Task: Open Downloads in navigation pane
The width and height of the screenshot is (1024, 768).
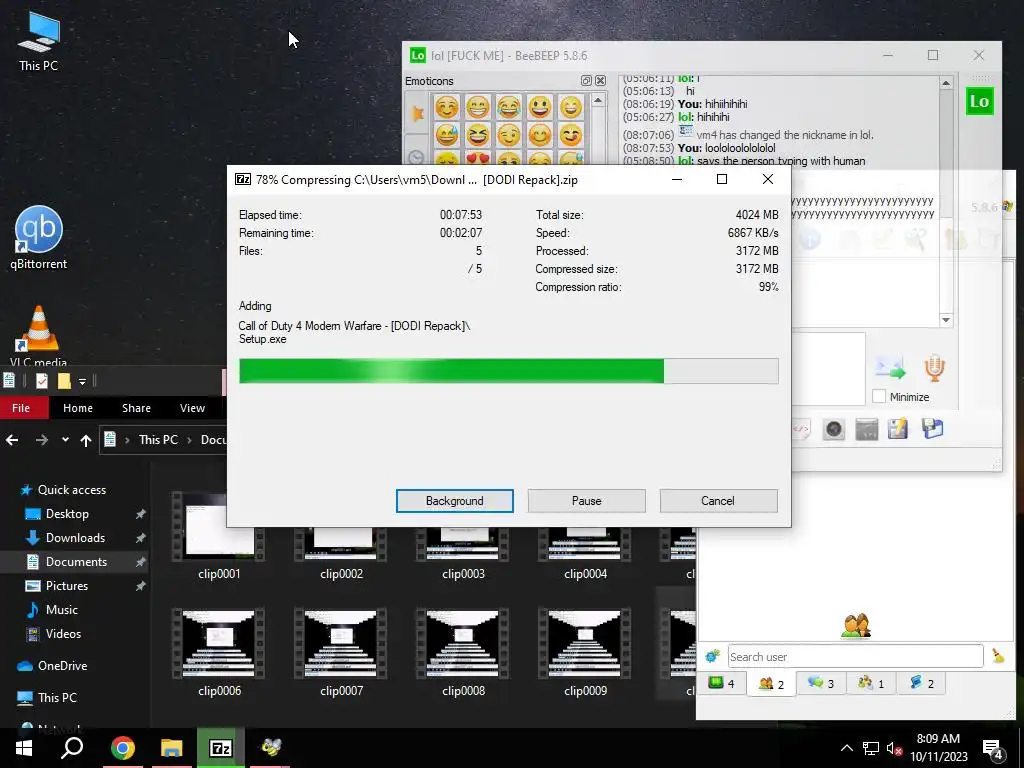Action: (74, 537)
